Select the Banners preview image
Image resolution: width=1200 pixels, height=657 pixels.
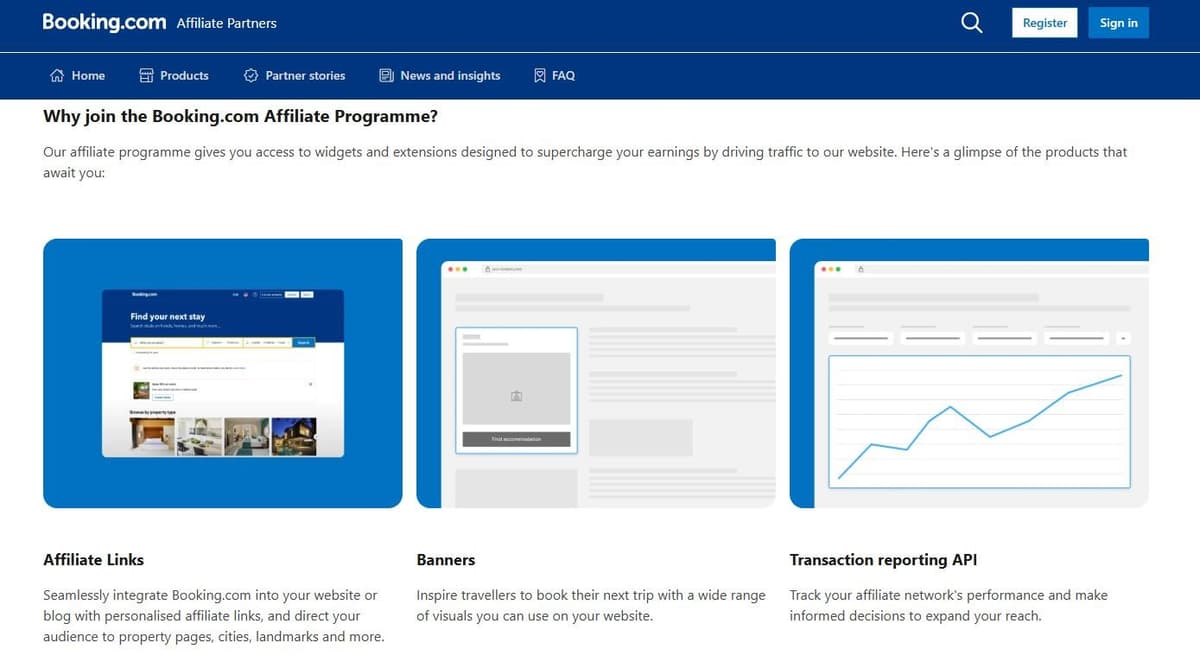pyautogui.click(x=596, y=373)
